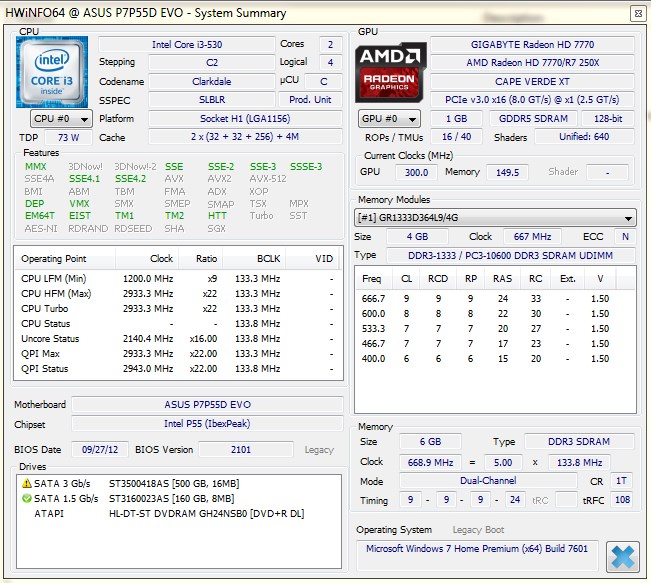Viewport: 651px width, 583px height.
Task: Select the QPI Status row
Action: click(x=178, y=368)
